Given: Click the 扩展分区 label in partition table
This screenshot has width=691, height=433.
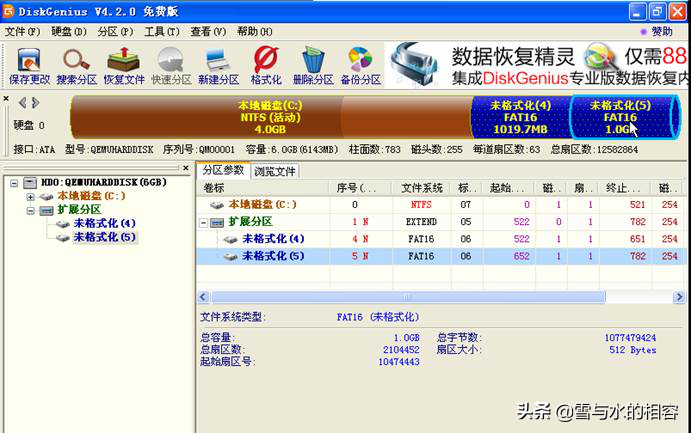Looking at the screenshot, I should (251, 222).
